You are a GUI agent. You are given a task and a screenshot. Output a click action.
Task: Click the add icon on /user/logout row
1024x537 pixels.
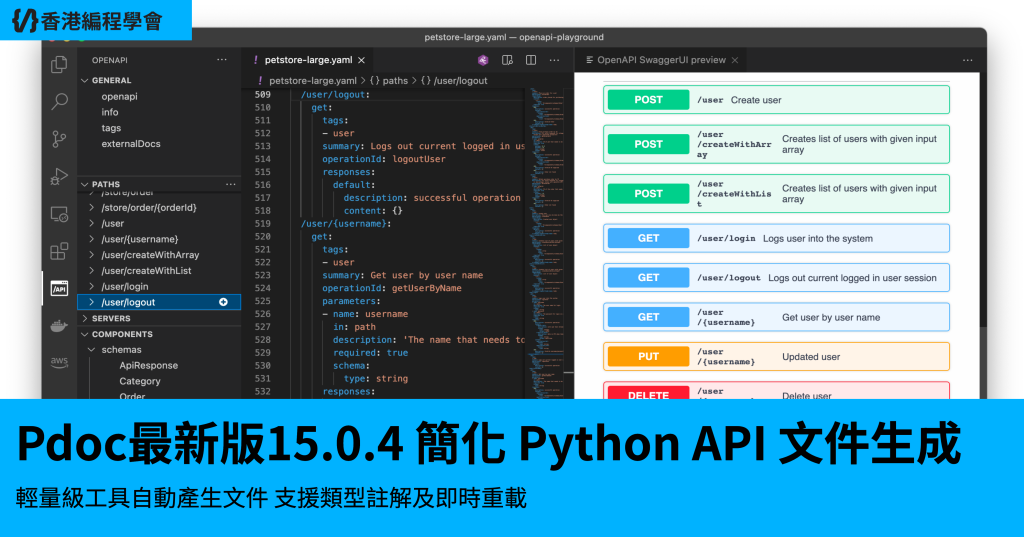(223, 302)
